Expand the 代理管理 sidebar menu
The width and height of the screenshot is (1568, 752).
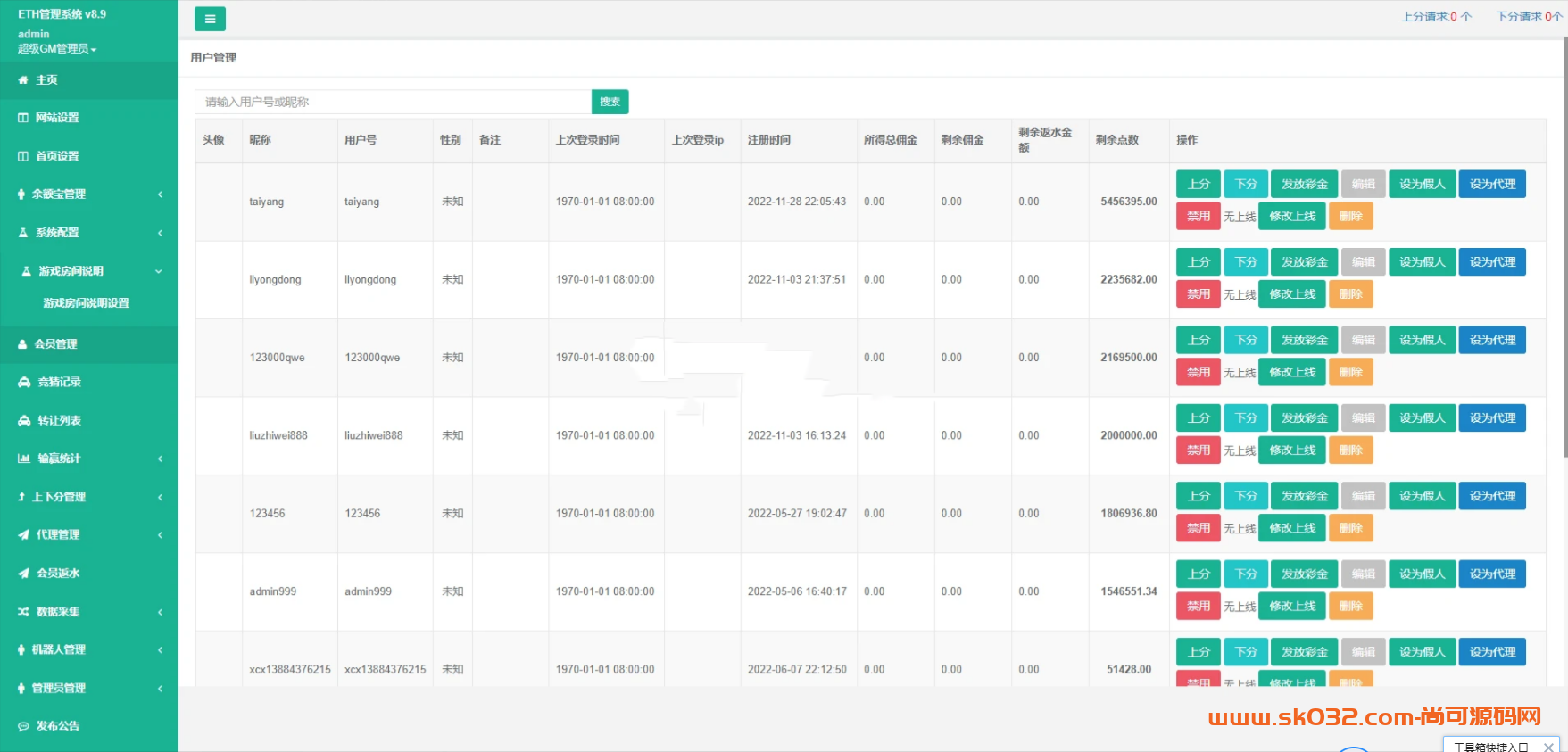(x=89, y=535)
